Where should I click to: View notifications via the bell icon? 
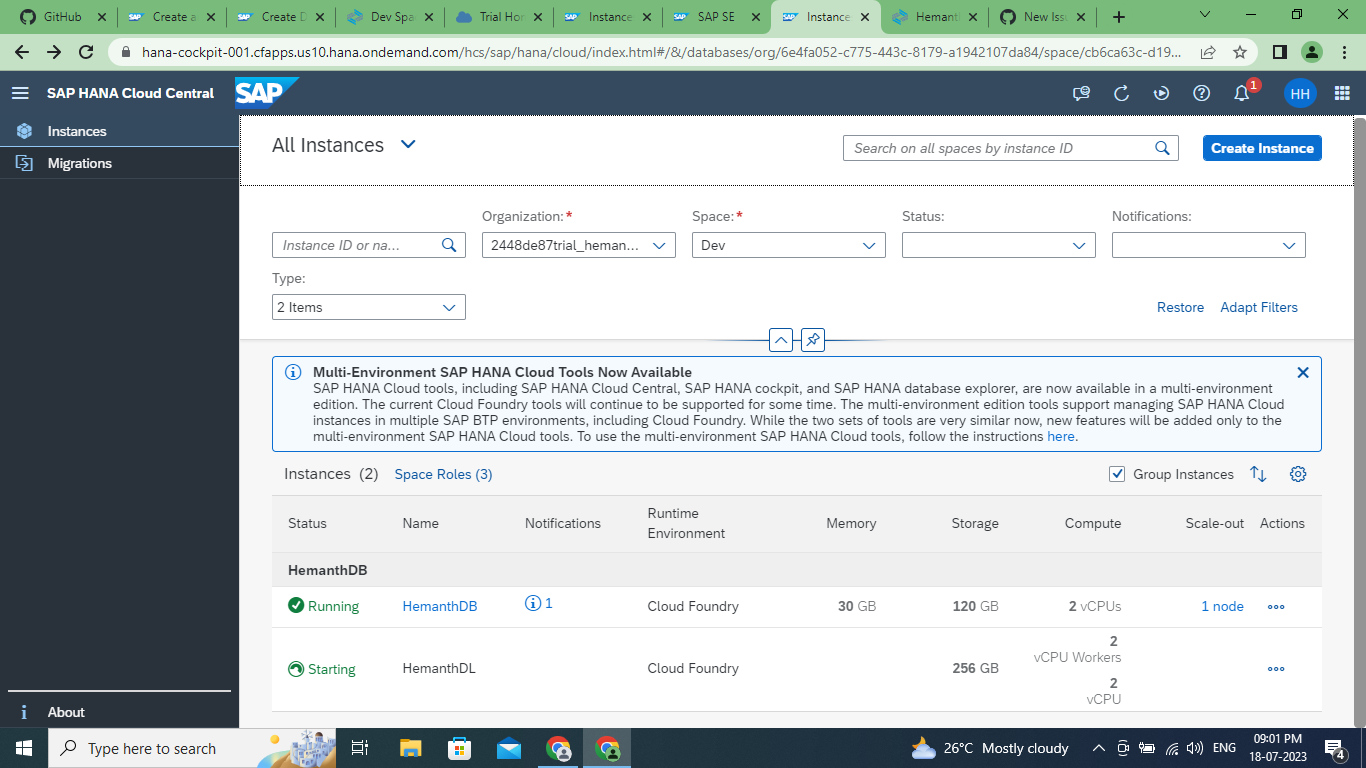coord(1241,93)
